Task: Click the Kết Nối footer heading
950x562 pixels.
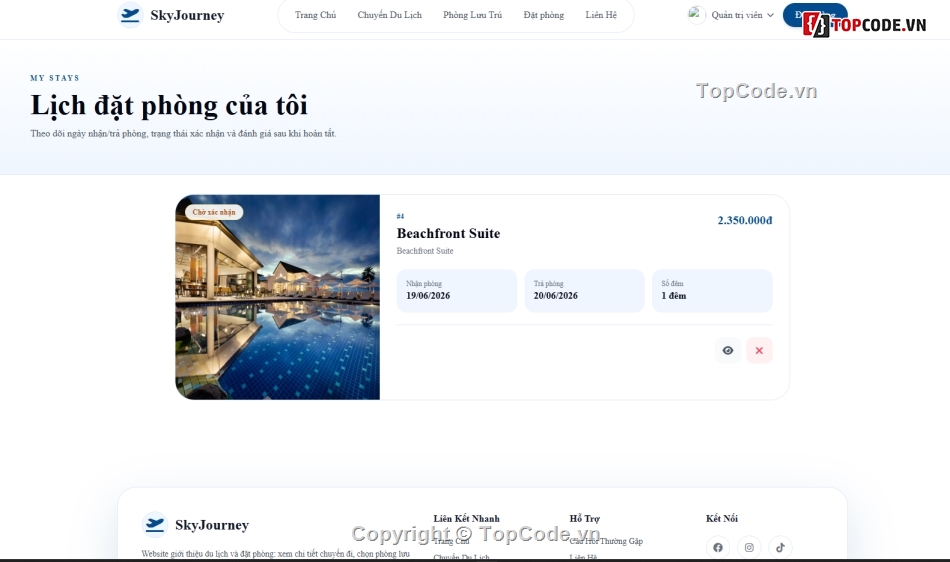Action: (722, 518)
